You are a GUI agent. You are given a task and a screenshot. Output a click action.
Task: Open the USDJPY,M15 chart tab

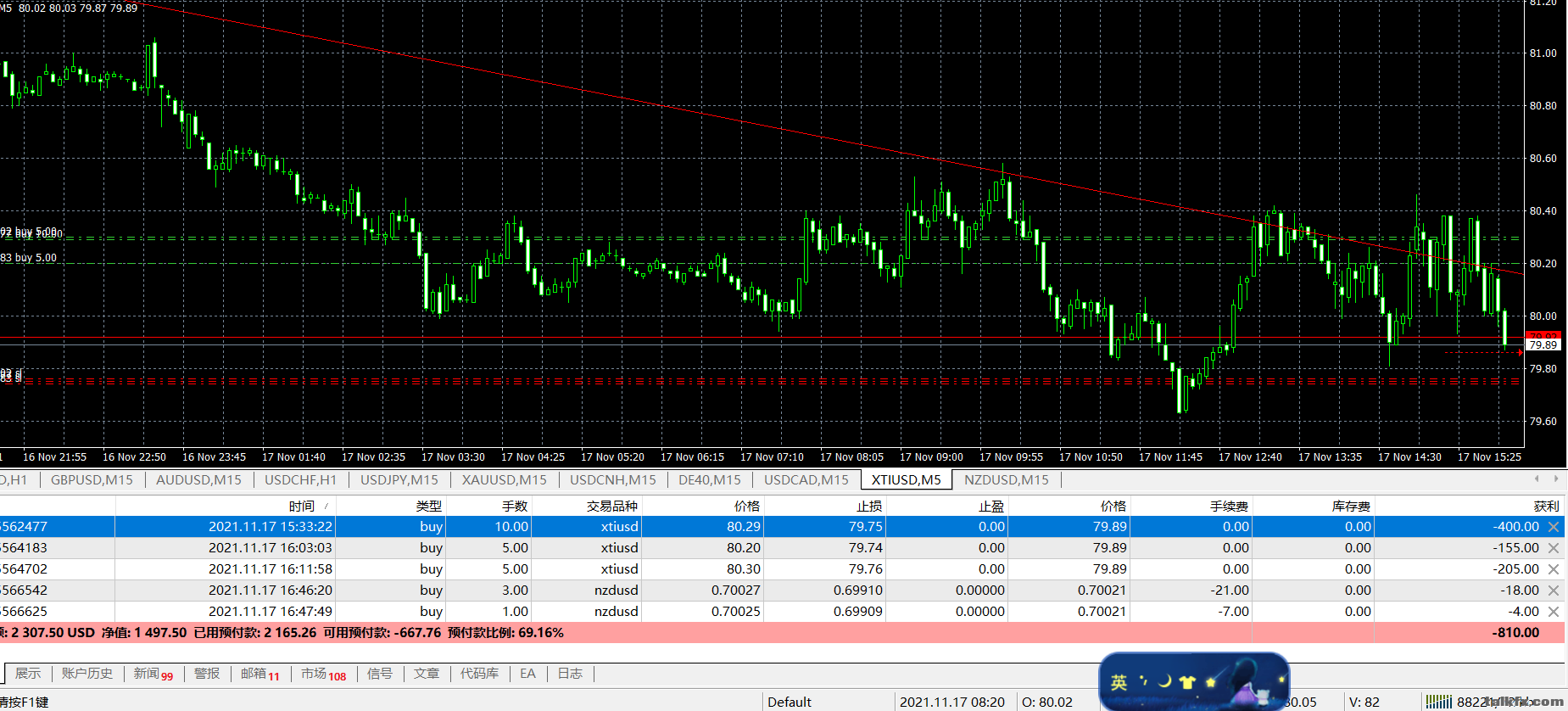(x=399, y=480)
